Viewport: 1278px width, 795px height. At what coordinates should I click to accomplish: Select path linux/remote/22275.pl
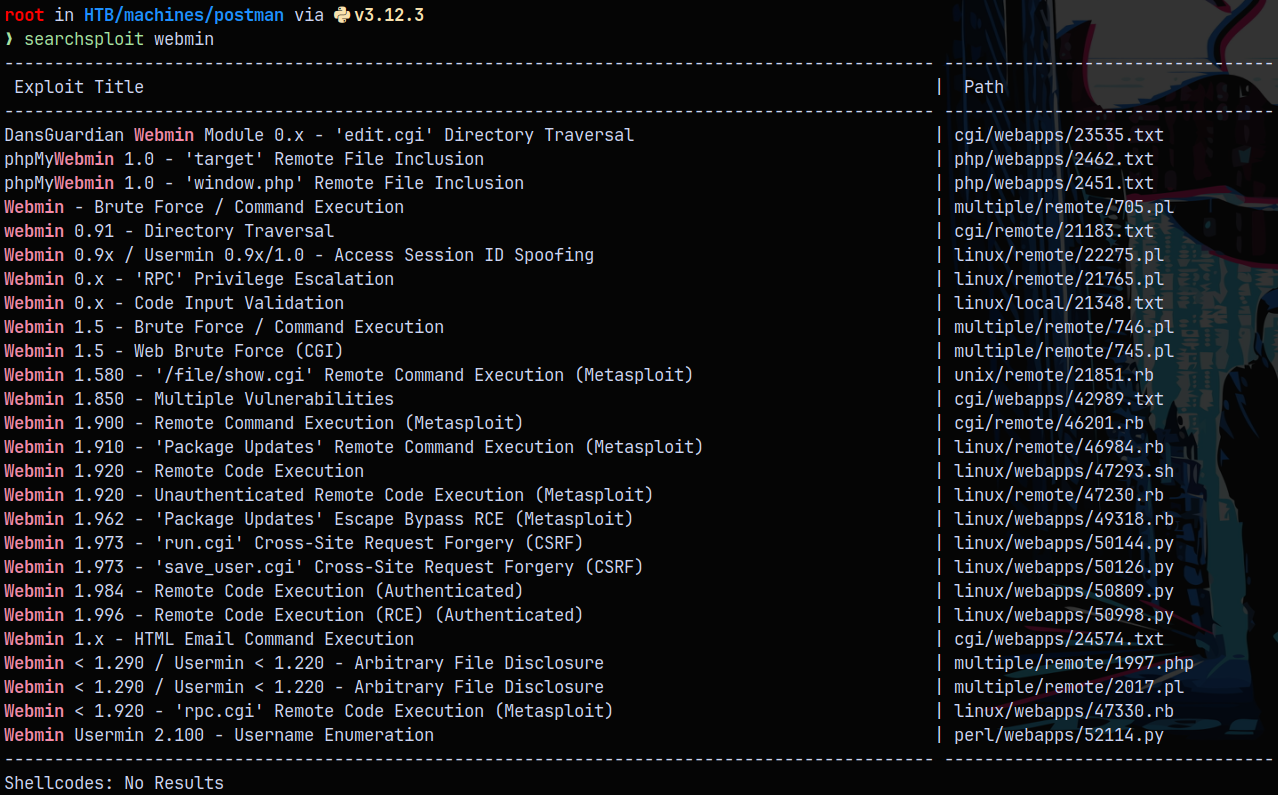coord(1059,255)
